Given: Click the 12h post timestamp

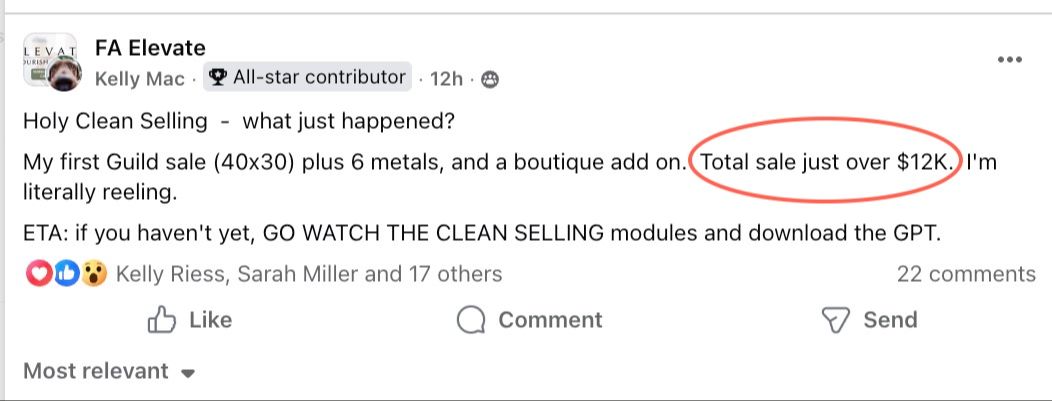Looking at the screenshot, I should point(453,78).
